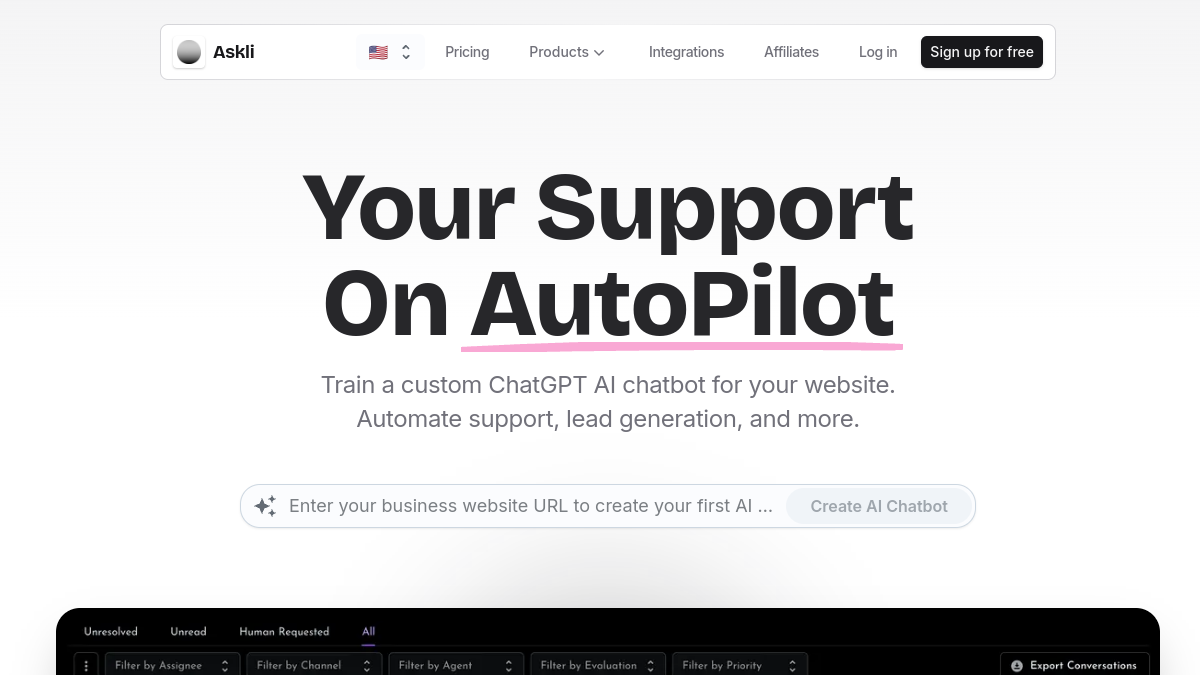This screenshot has height=675, width=1200.
Task: Select the All conversations tab
Action: [x=368, y=632]
